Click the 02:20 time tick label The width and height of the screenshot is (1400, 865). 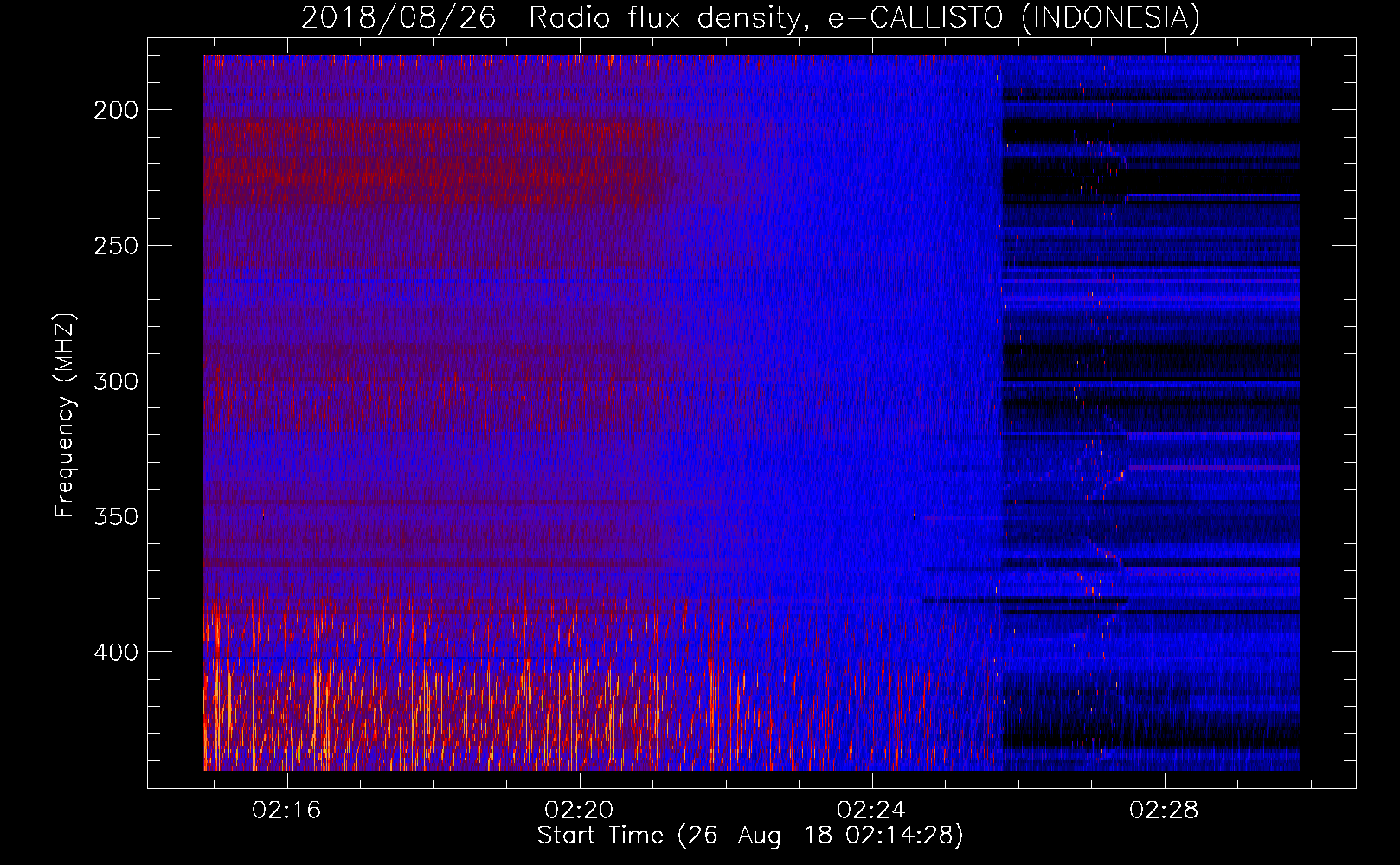579,810
